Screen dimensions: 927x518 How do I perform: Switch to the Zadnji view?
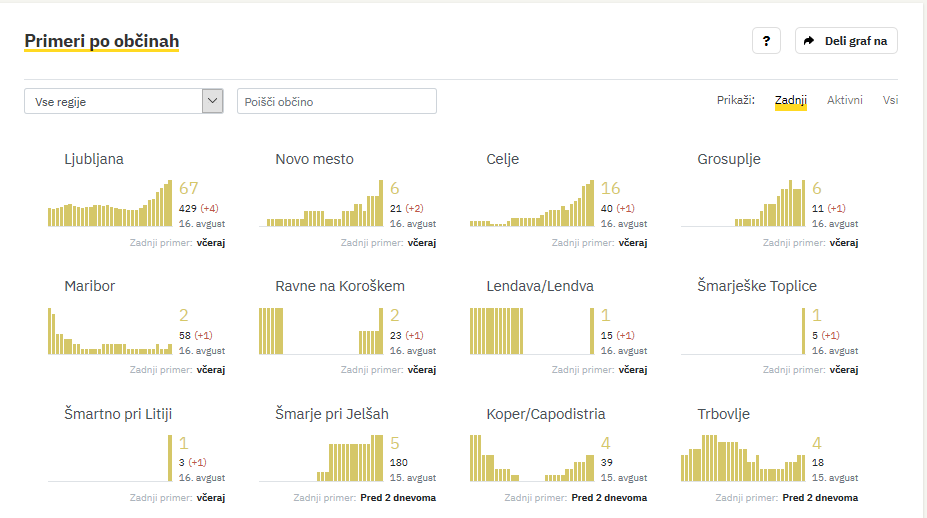point(790,101)
